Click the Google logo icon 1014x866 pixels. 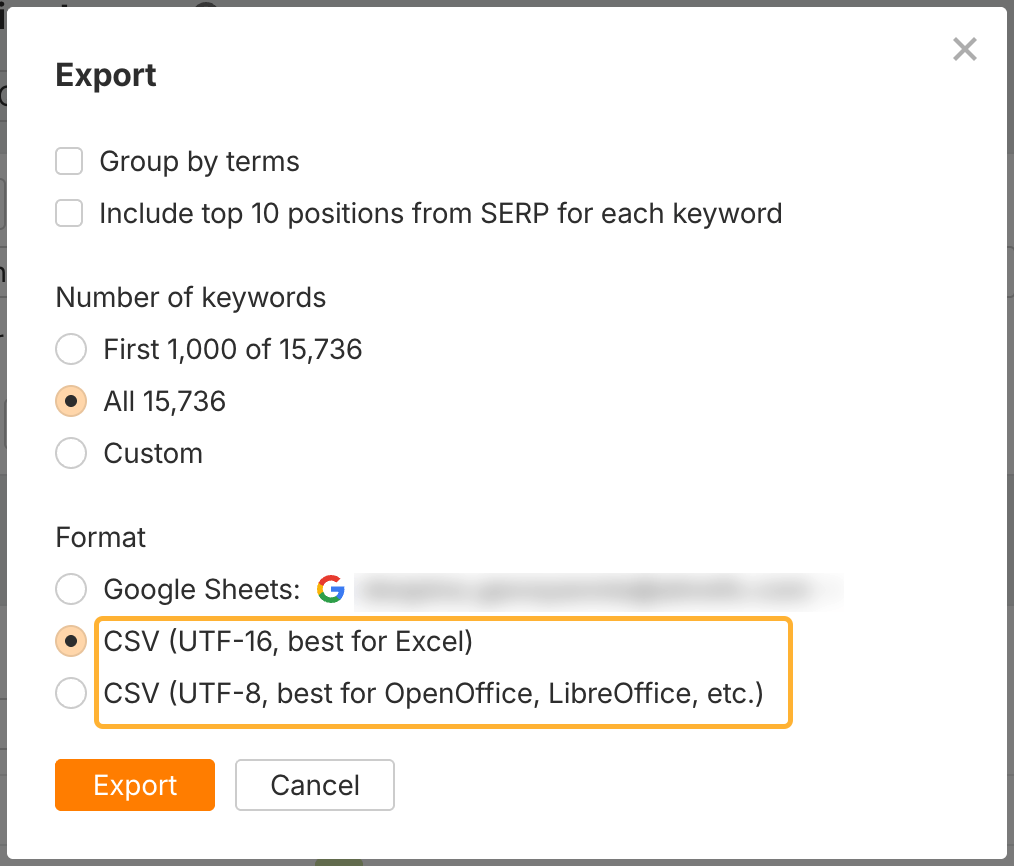[x=331, y=589]
